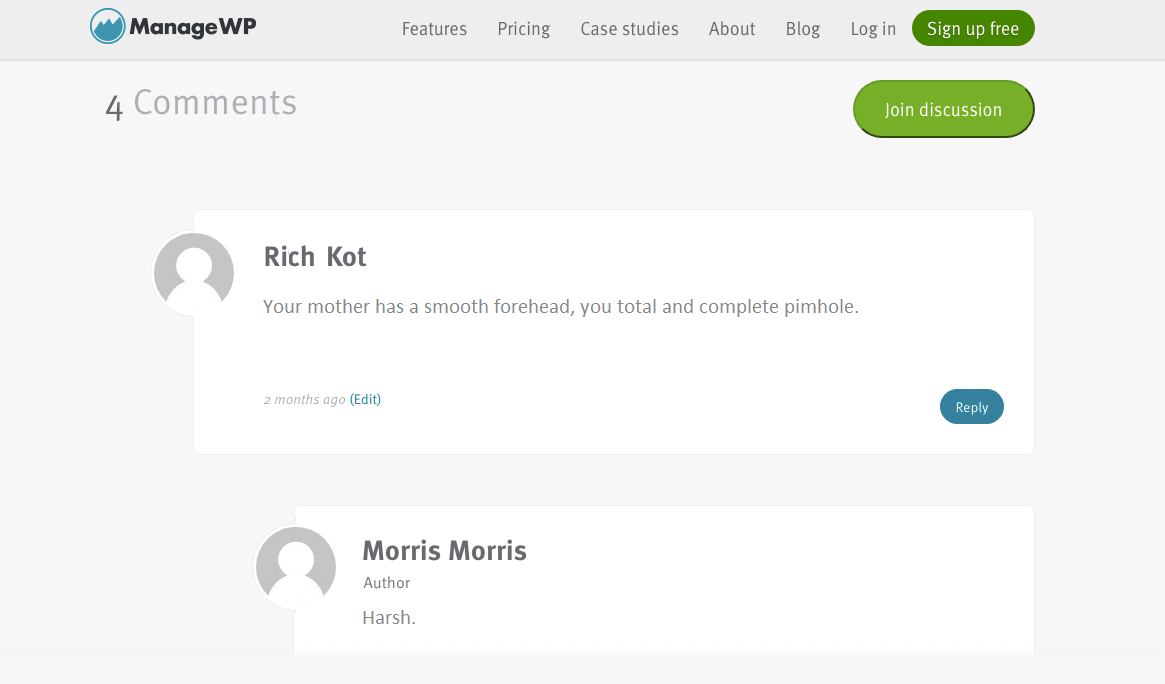This screenshot has height=684, width=1165.
Task: Click the smooth forehead comment text
Action: [560, 306]
